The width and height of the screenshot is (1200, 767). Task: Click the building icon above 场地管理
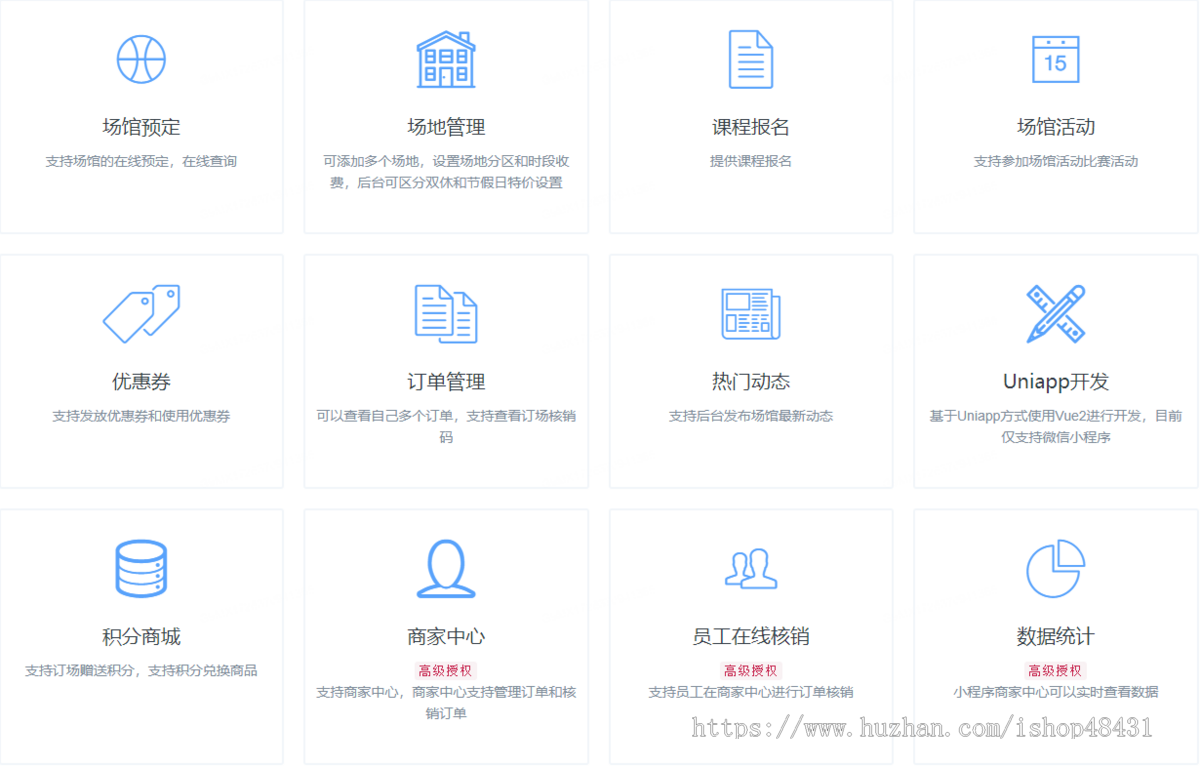[446, 59]
